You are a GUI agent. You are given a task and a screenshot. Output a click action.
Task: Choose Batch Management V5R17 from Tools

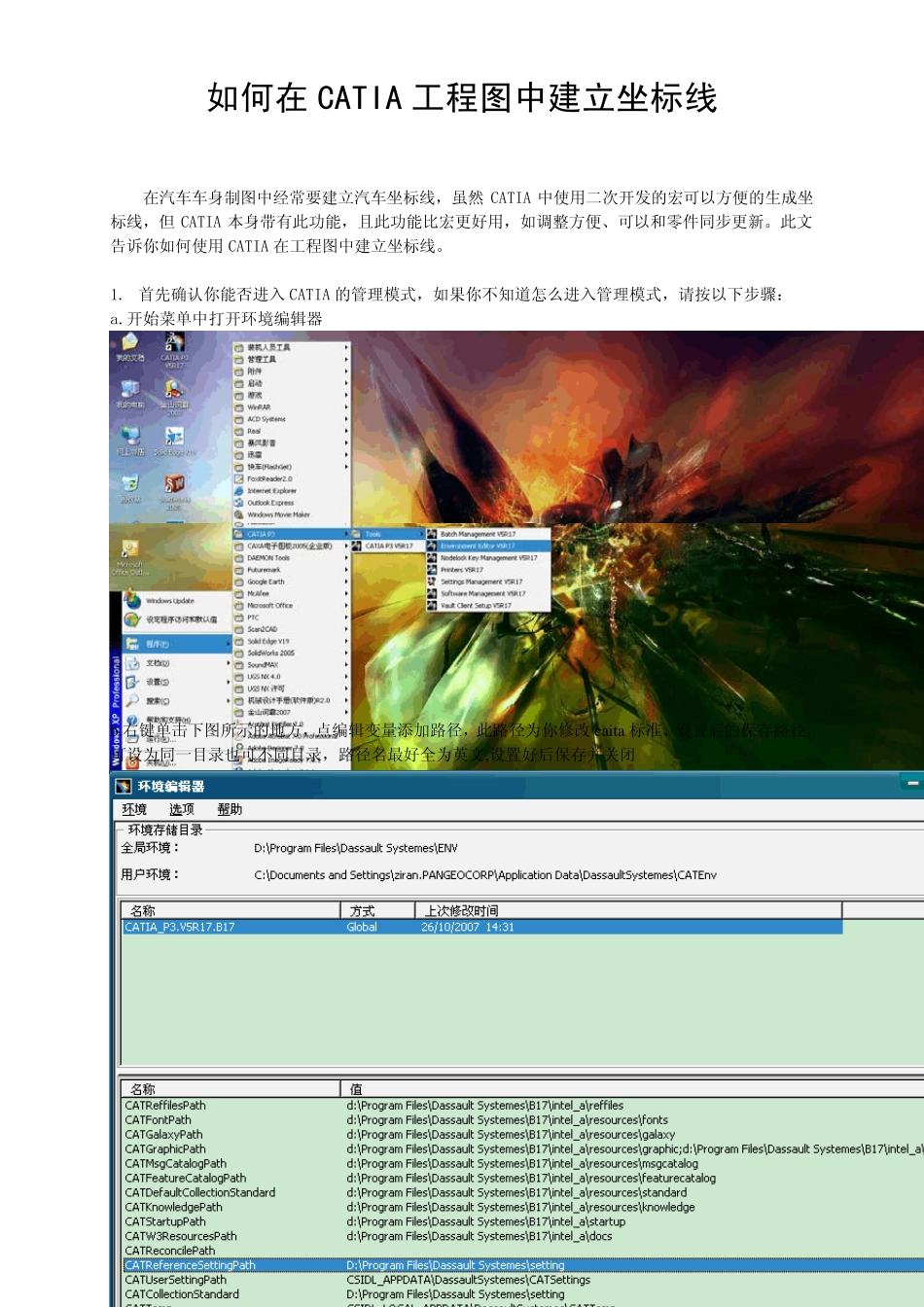click(488, 534)
